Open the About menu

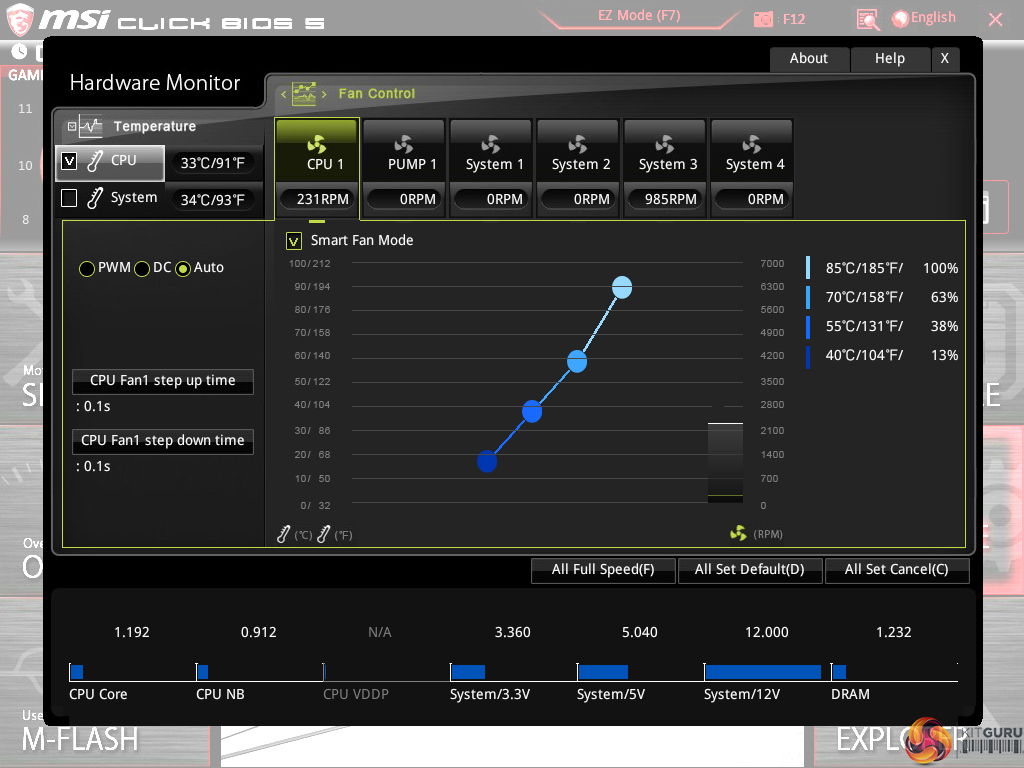click(x=809, y=59)
